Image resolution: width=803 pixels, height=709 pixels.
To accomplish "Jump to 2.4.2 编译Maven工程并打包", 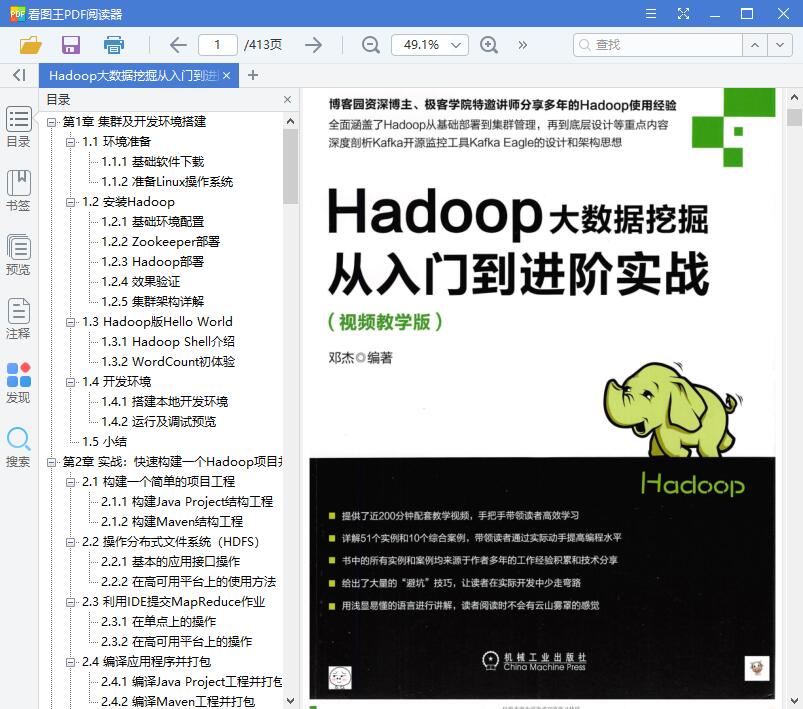I will pos(178,701).
